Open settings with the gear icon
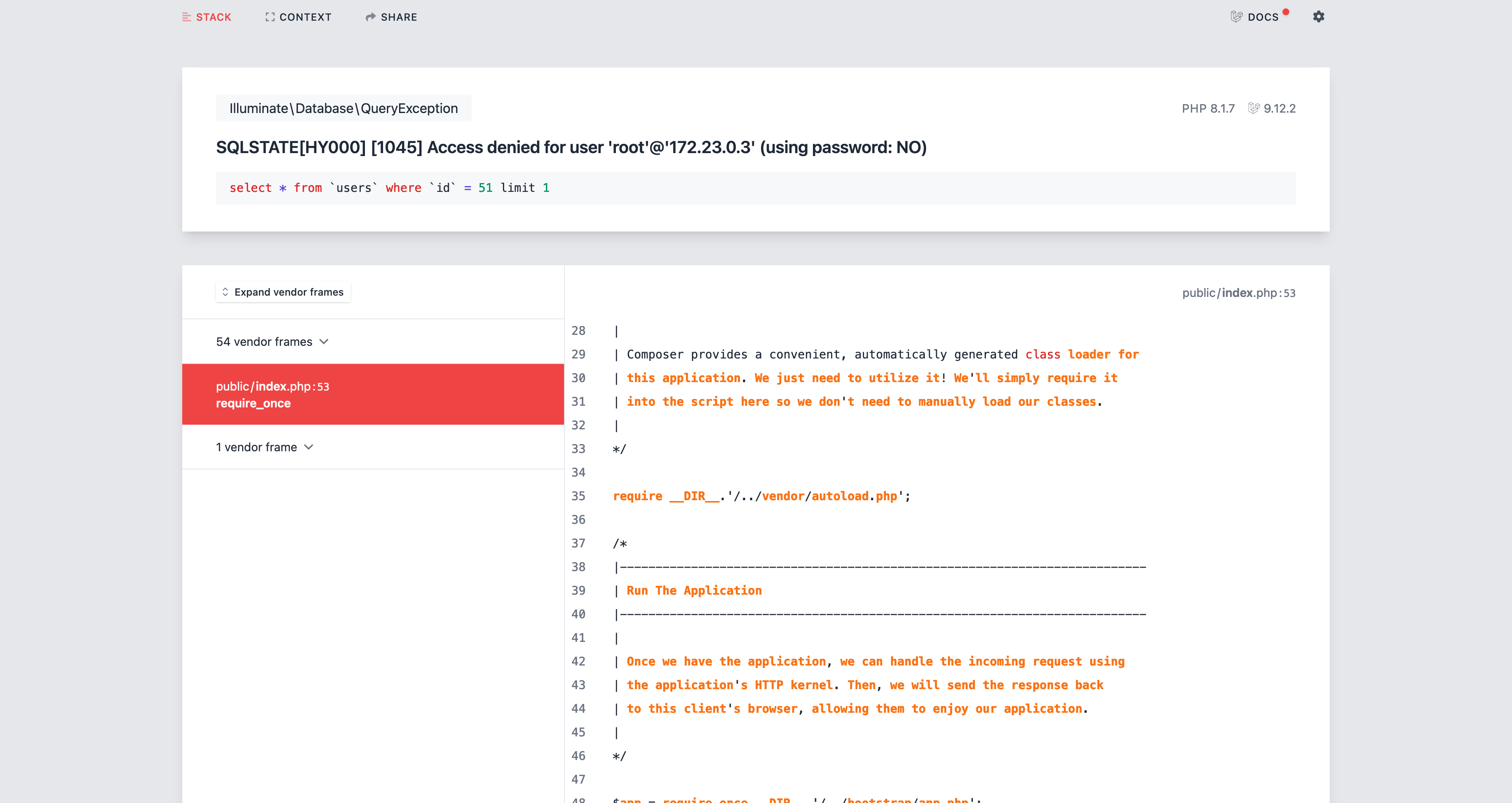1512x803 pixels. coord(1318,16)
